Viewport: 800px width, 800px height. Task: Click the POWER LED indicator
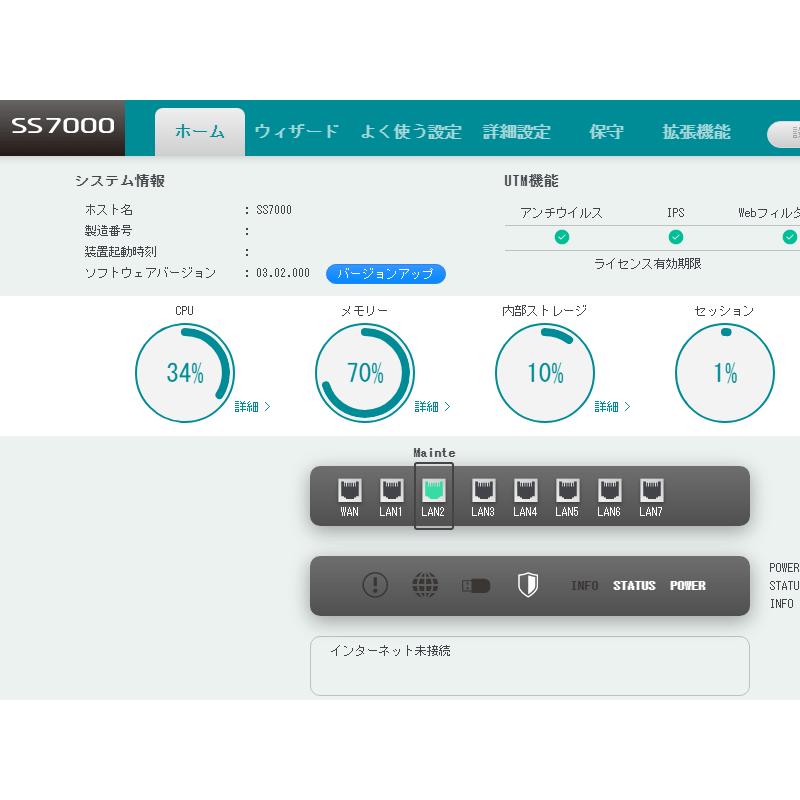click(688, 586)
